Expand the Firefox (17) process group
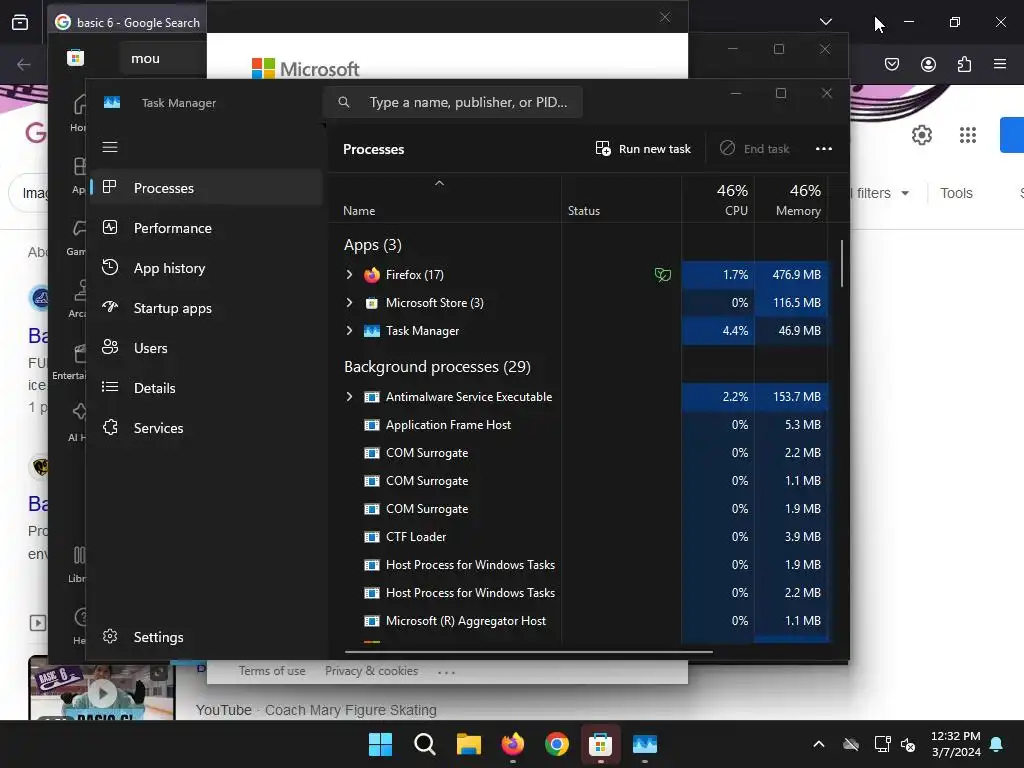The height and width of the screenshot is (768, 1024). point(349,274)
